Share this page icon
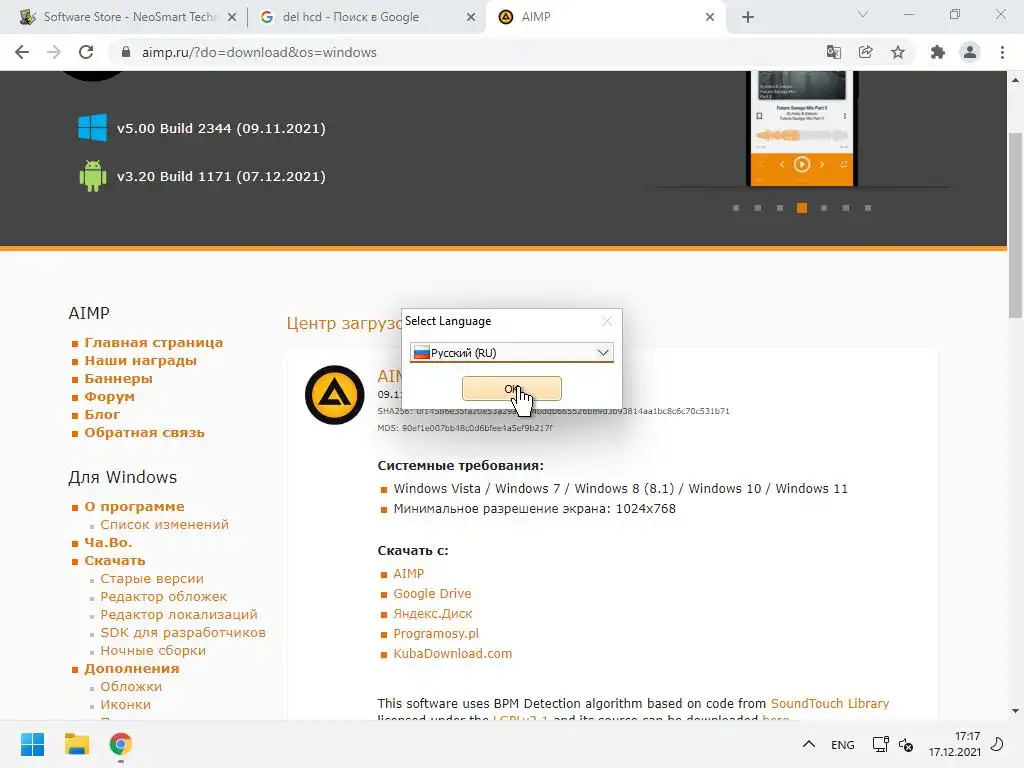 click(x=866, y=52)
